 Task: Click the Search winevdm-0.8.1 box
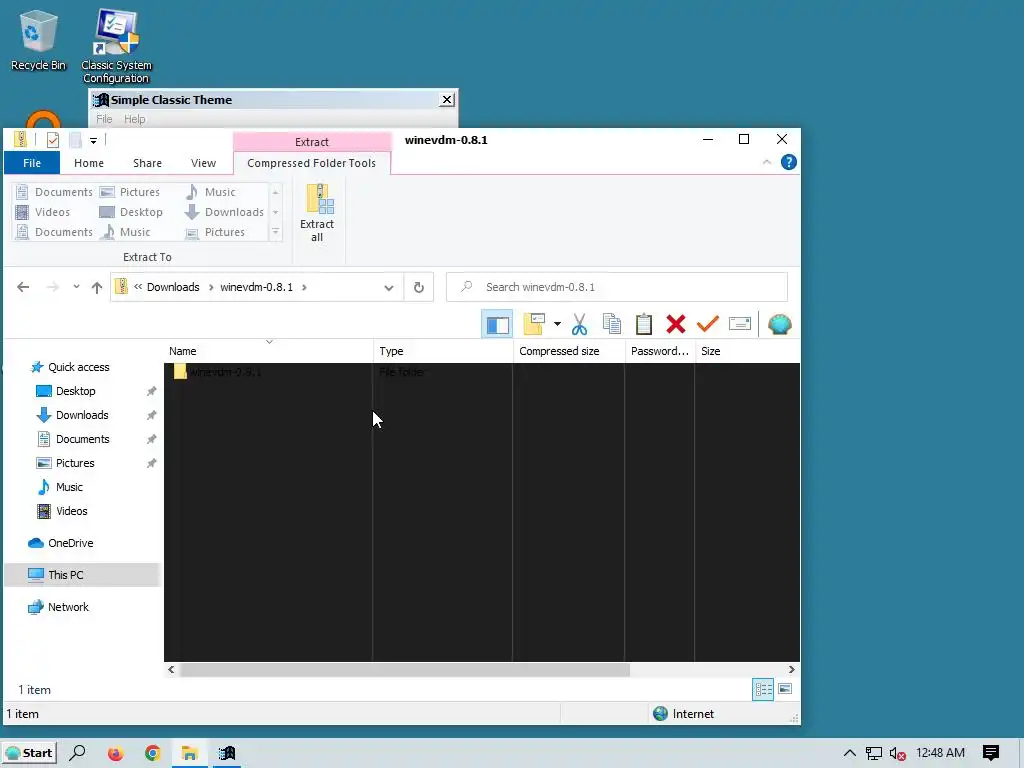tap(616, 287)
